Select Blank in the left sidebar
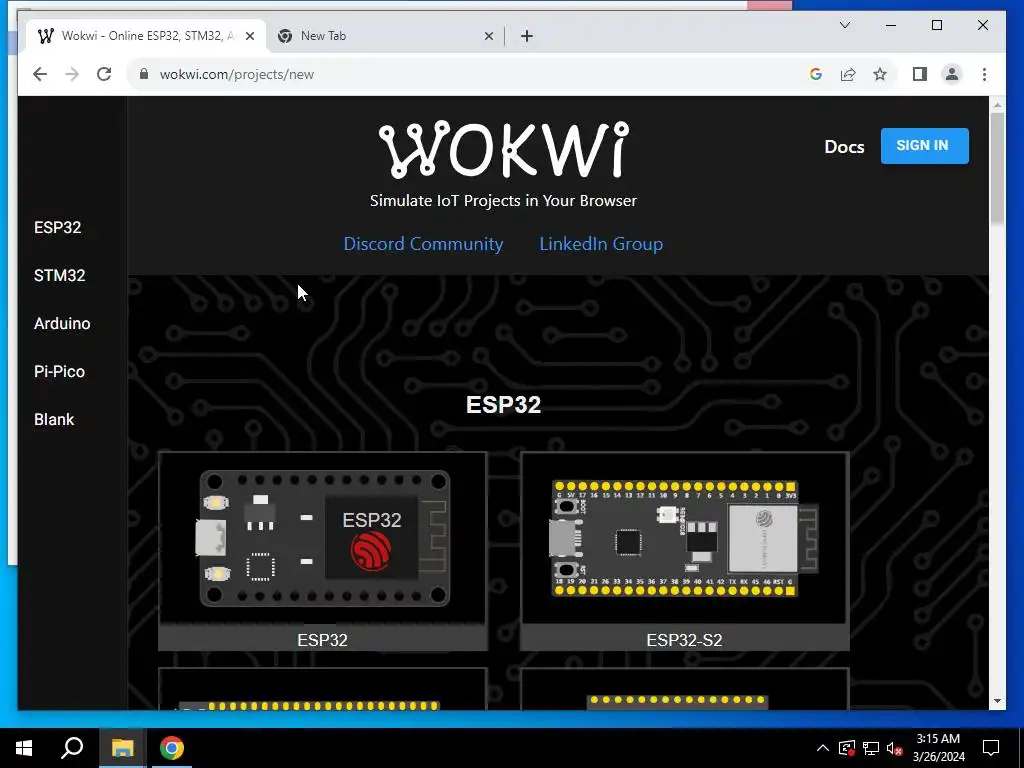Image resolution: width=1024 pixels, height=768 pixels. [x=54, y=419]
